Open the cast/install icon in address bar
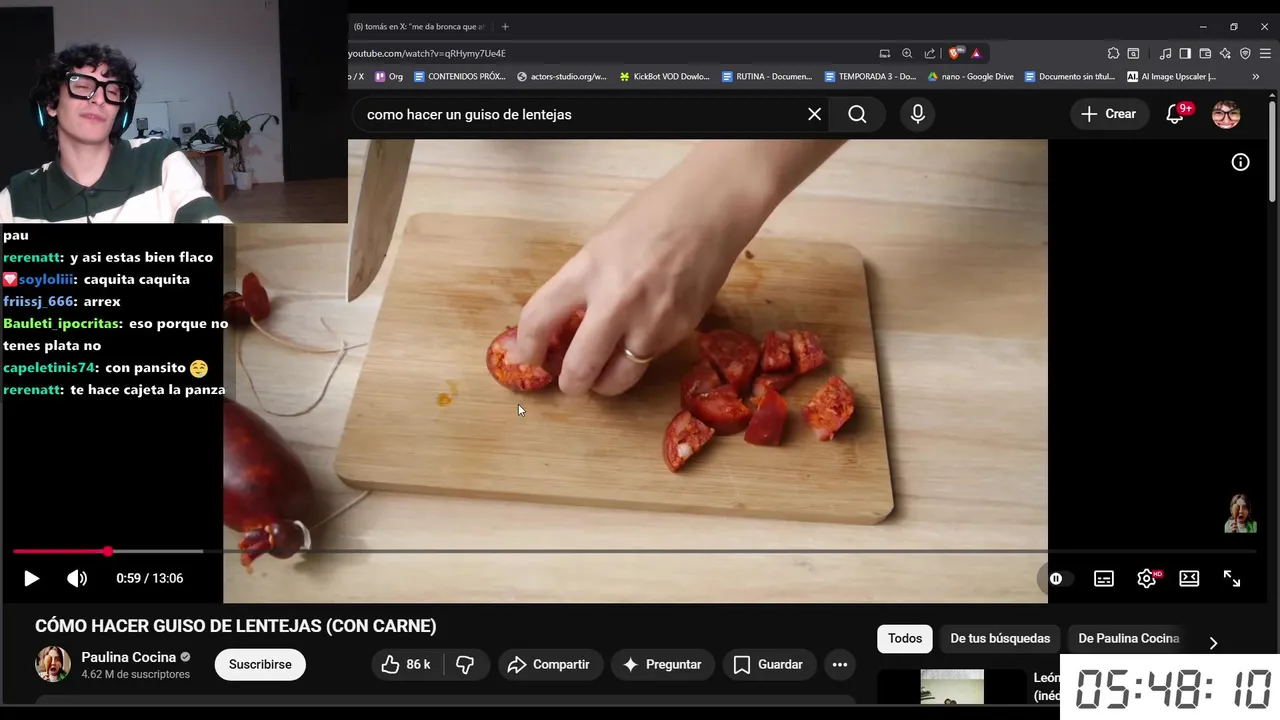This screenshot has width=1280, height=720. [x=885, y=53]
